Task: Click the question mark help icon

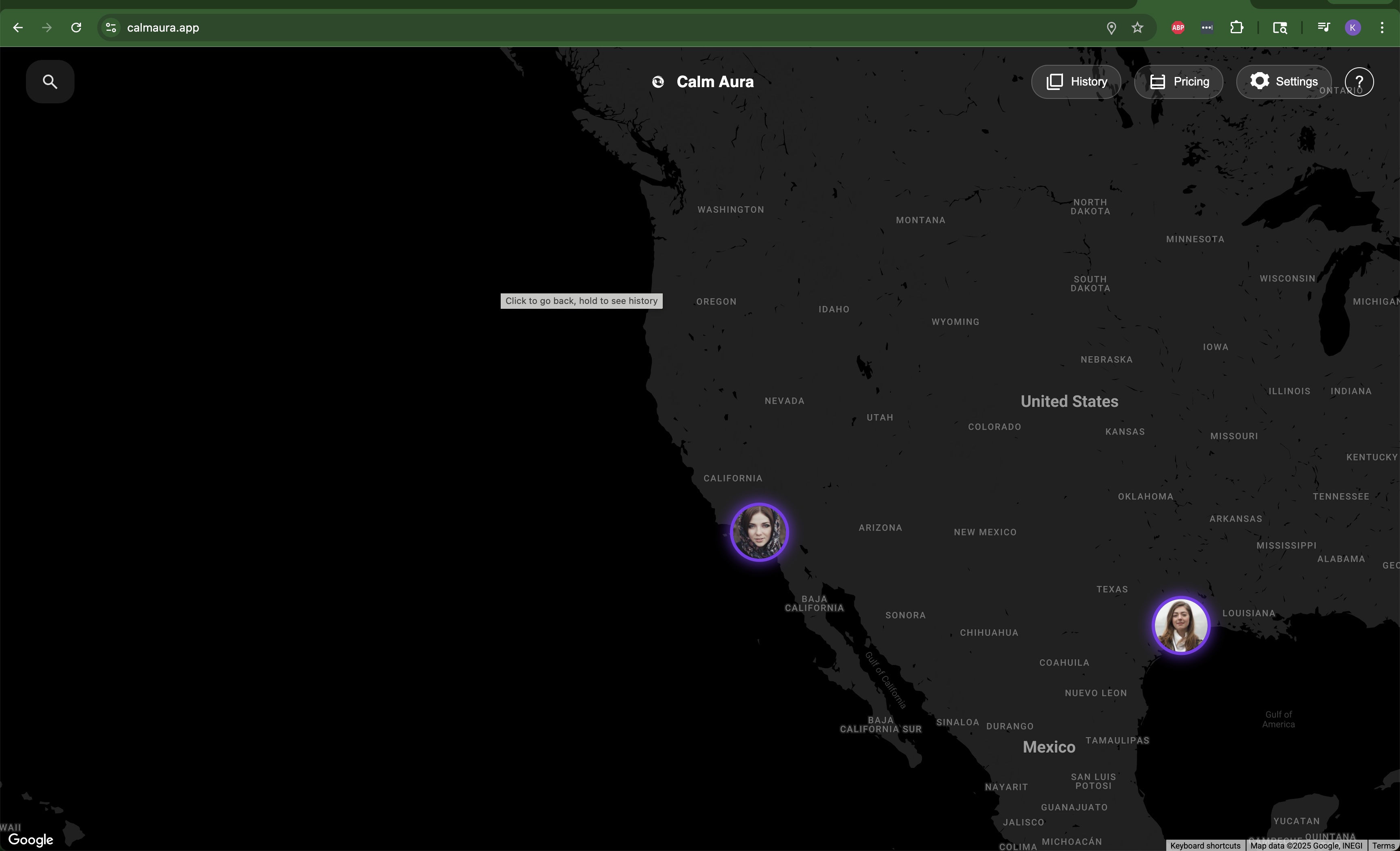Action: pos(1359,82)
